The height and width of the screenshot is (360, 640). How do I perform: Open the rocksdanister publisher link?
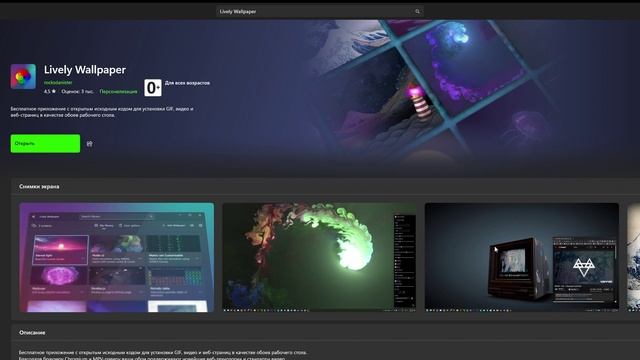point(58,82)
